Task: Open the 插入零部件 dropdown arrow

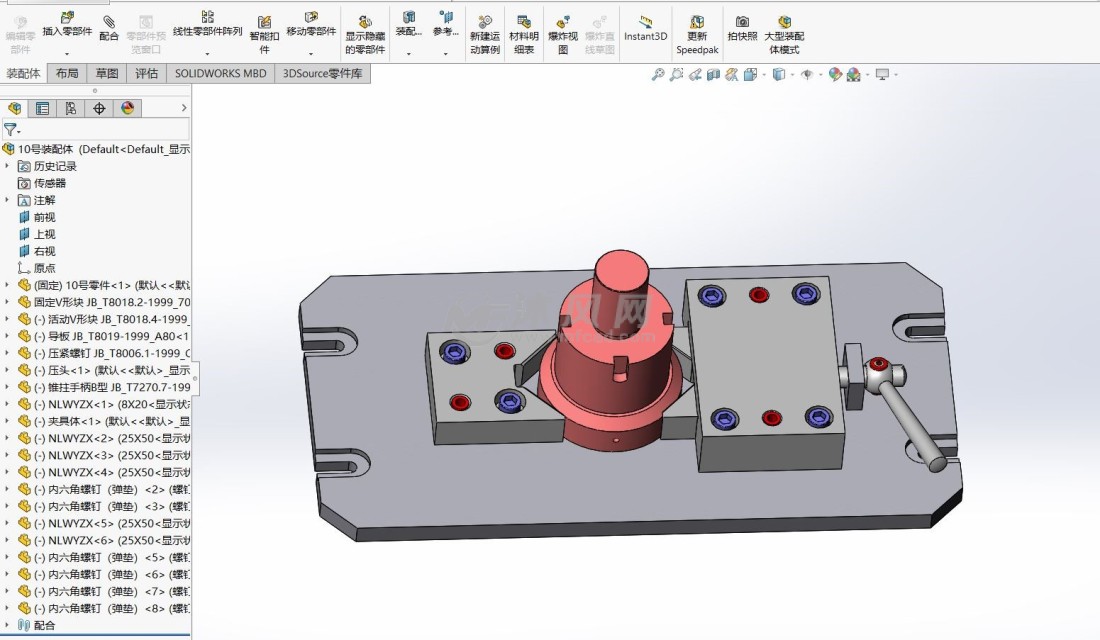Action: 67,53
